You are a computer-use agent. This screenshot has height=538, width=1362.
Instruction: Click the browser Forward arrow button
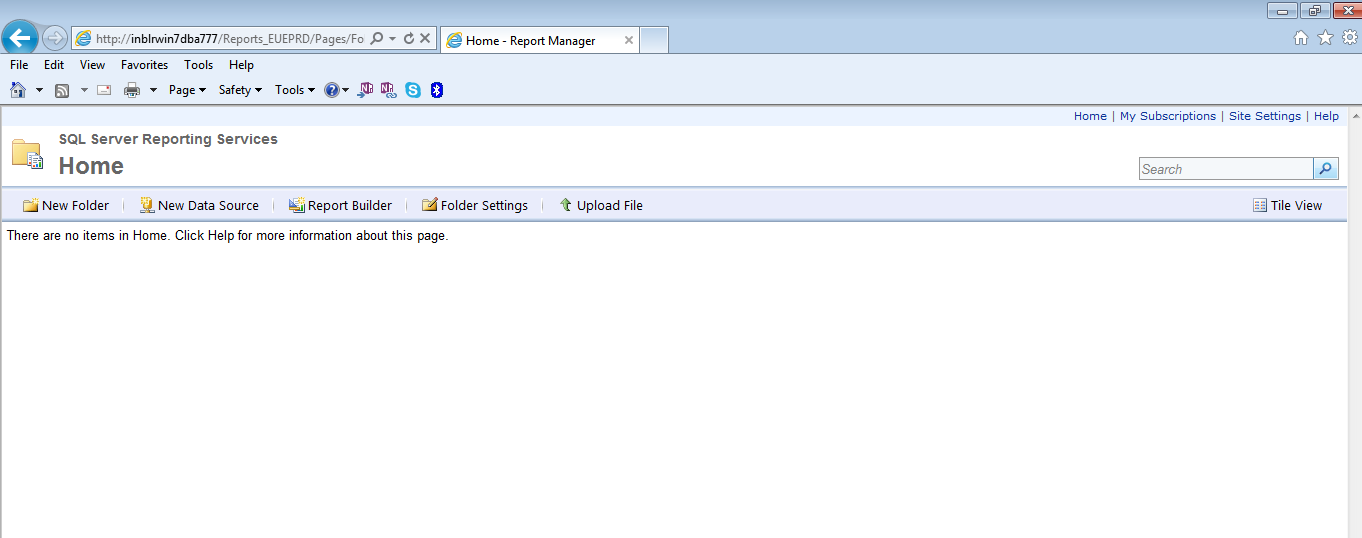(54, 39)
